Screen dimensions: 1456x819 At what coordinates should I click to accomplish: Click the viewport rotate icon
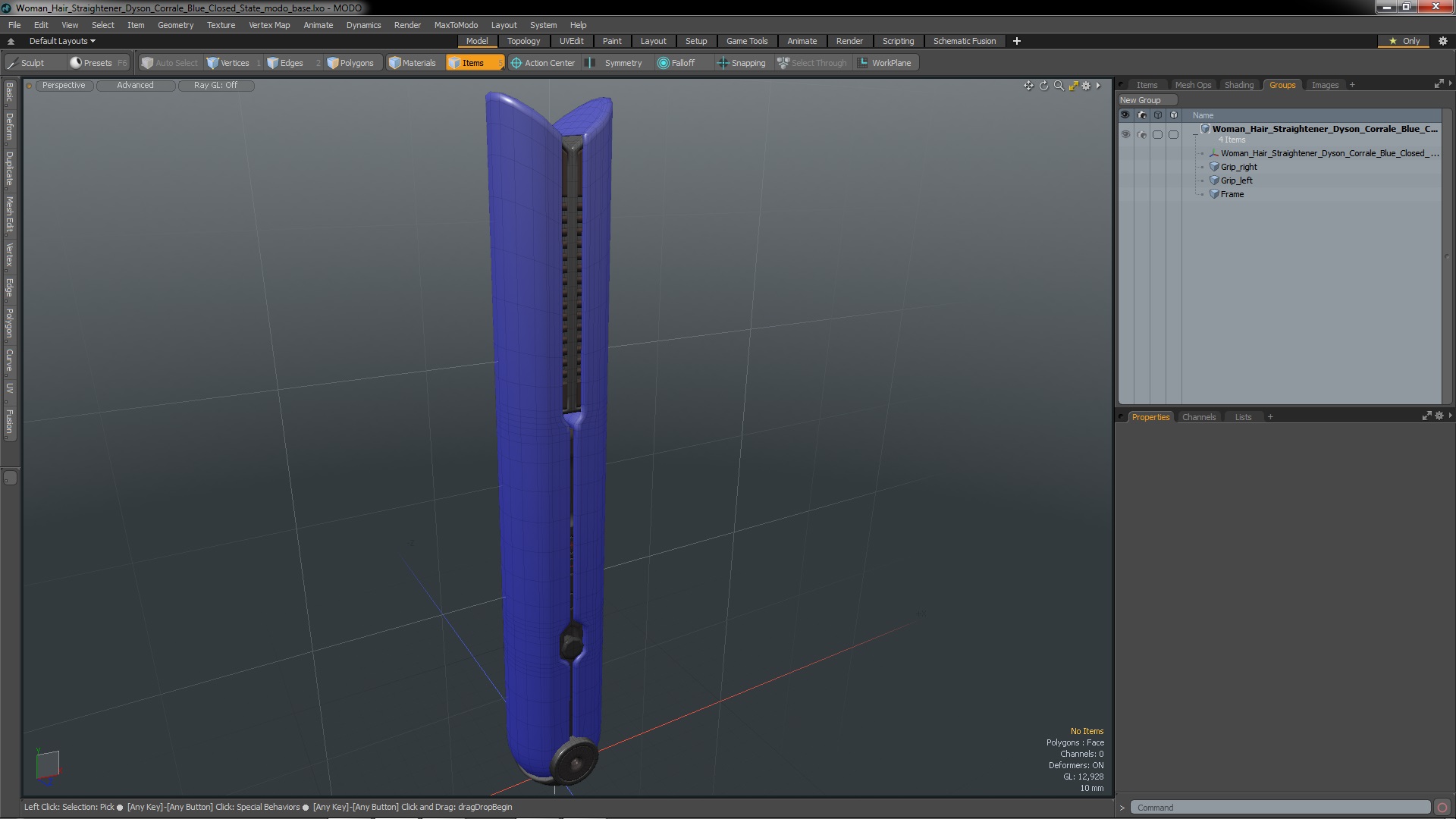click(1043, 86)
